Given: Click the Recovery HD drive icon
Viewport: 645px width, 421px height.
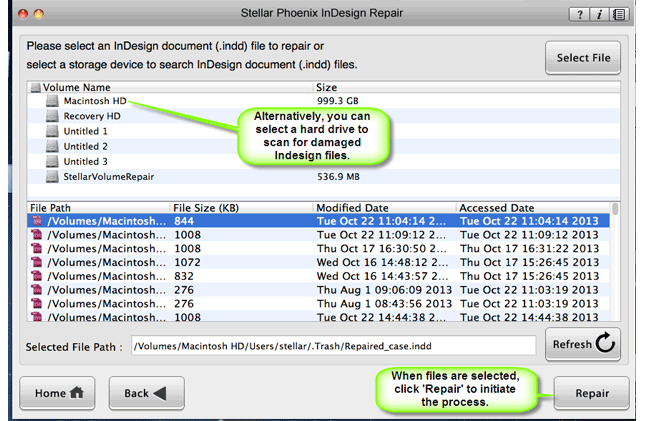Looking at the screenshot, I should click(52, 116).
